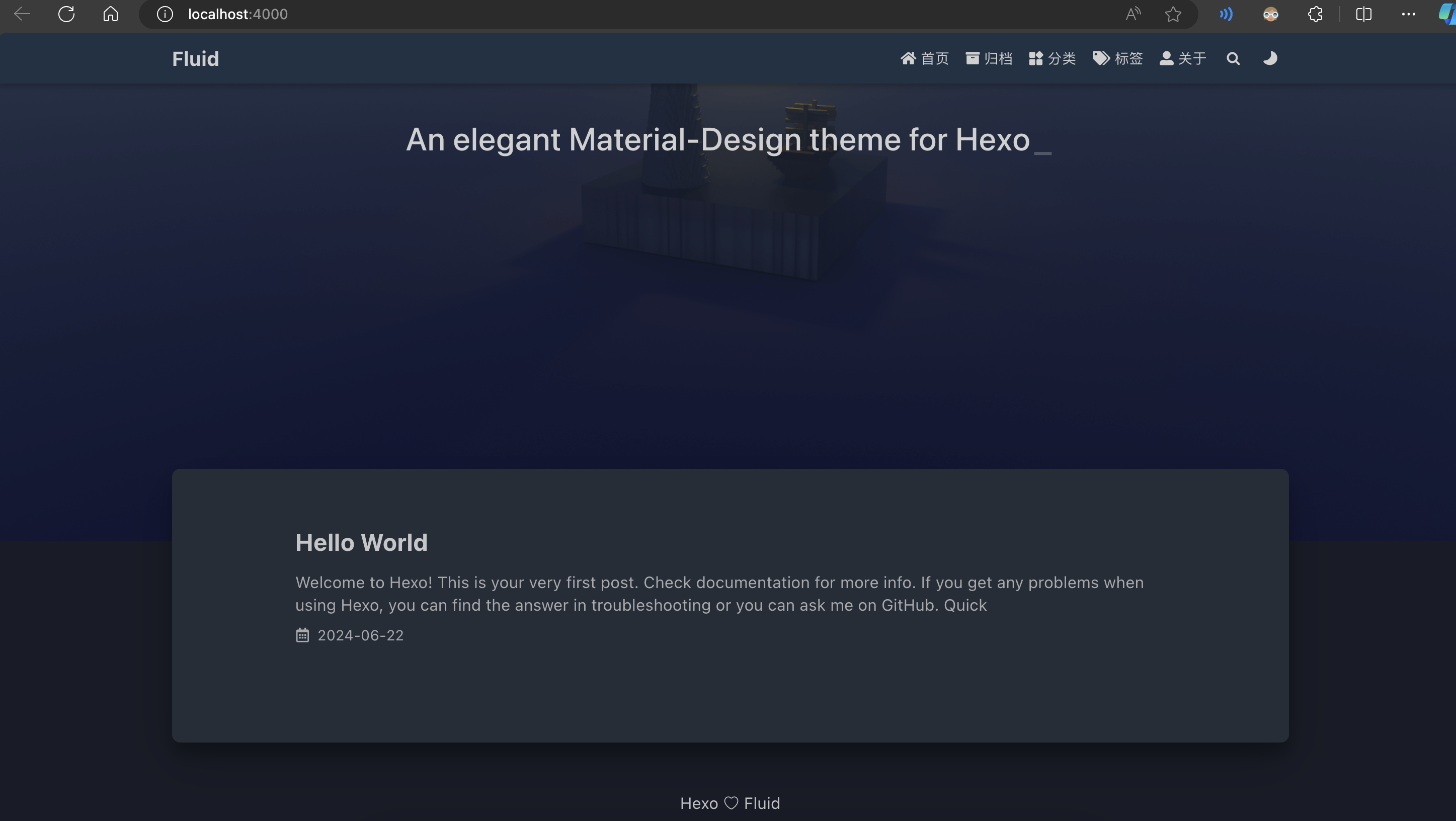1456x821 pixels.
Task: Open the browser home page
Action: point(111,14)
